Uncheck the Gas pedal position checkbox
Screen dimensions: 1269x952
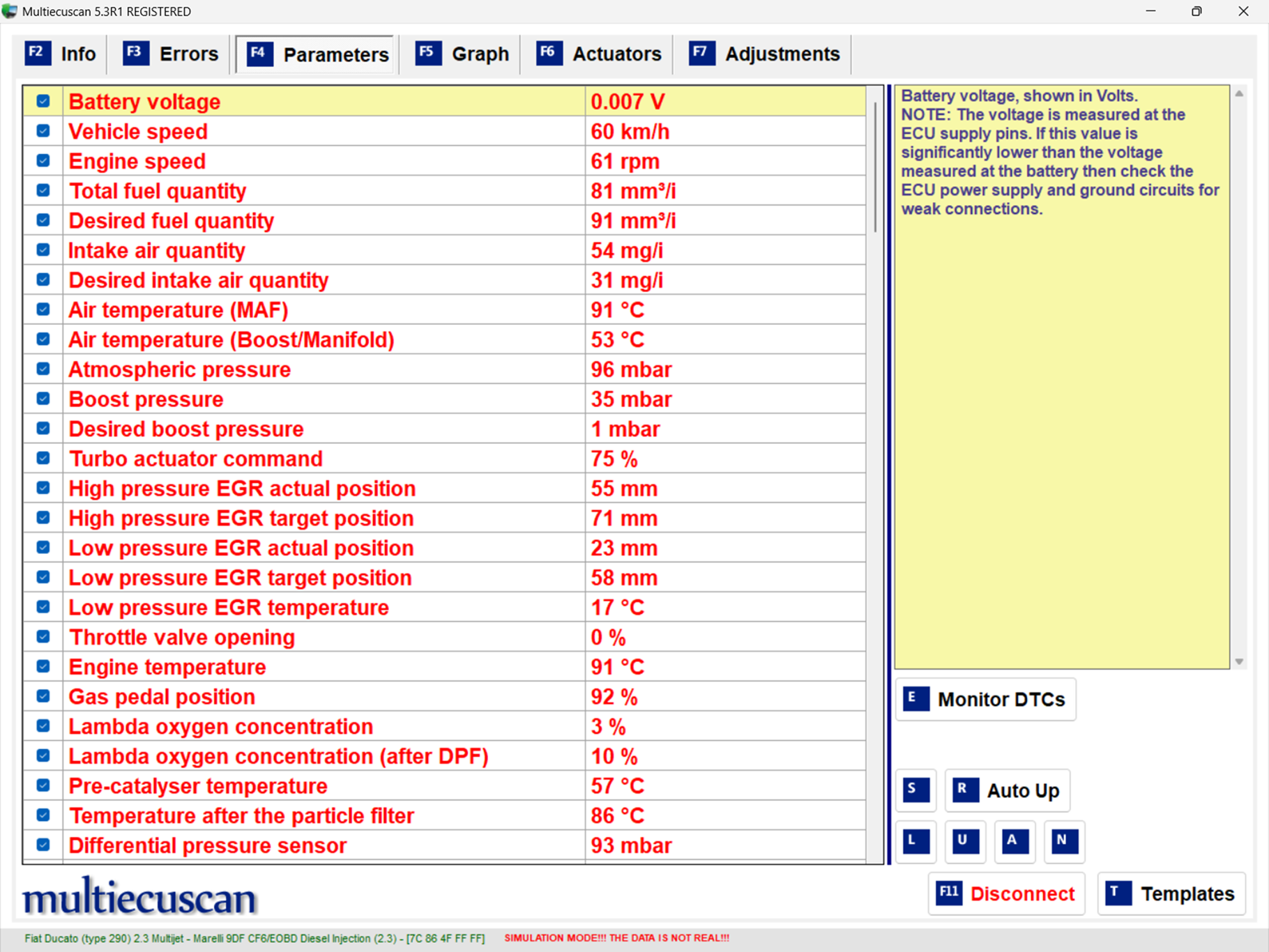pos(43,696)
